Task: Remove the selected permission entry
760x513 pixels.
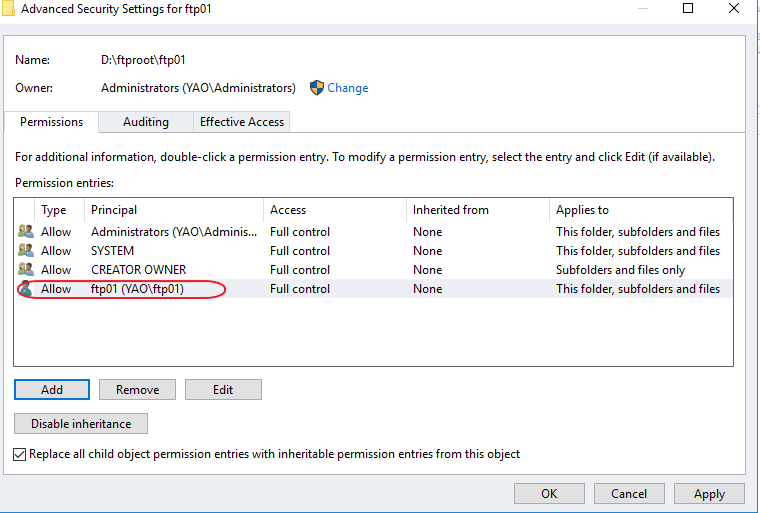Action: click(137, 390)
